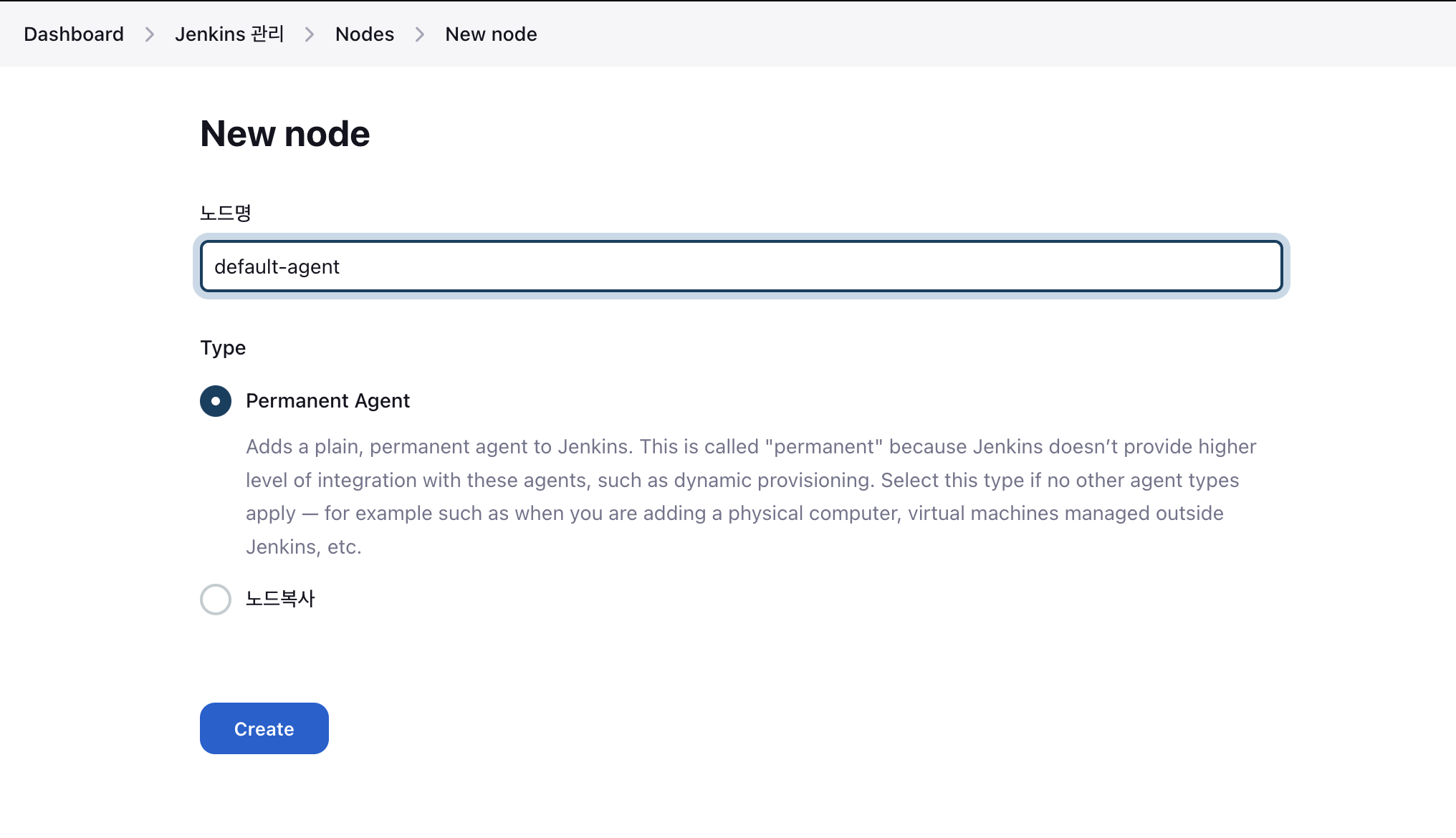This screenshot has height=838, width=1456.
Task: Navigate to the Nodes breadcrumb
Action: (x=365, y=34)
